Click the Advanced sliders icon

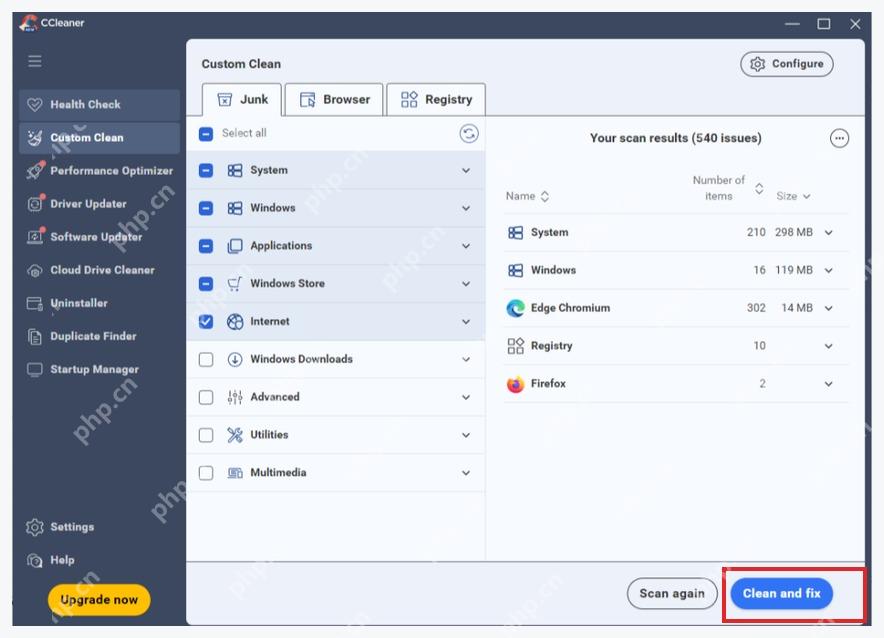point(235,397)
